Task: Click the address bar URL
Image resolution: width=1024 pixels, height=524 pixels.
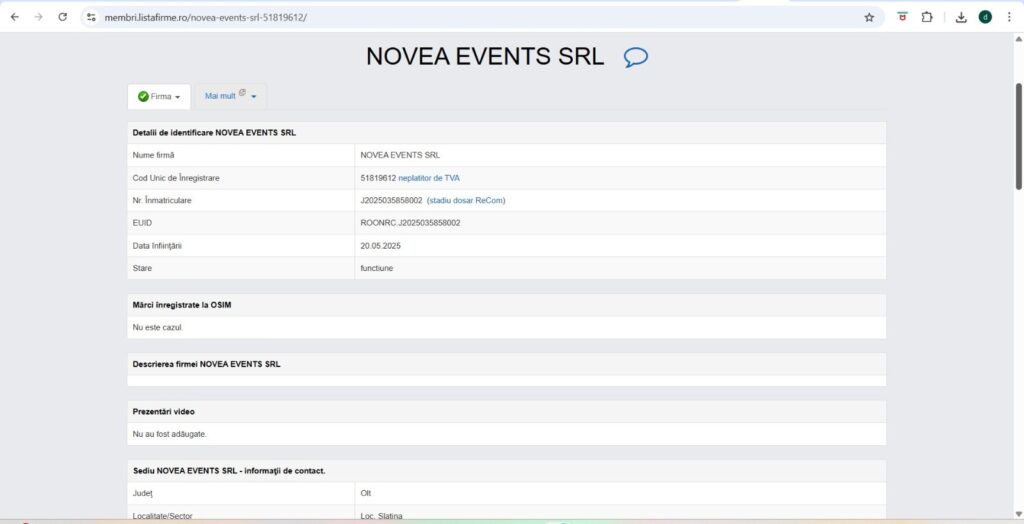Action: (206, 18)
